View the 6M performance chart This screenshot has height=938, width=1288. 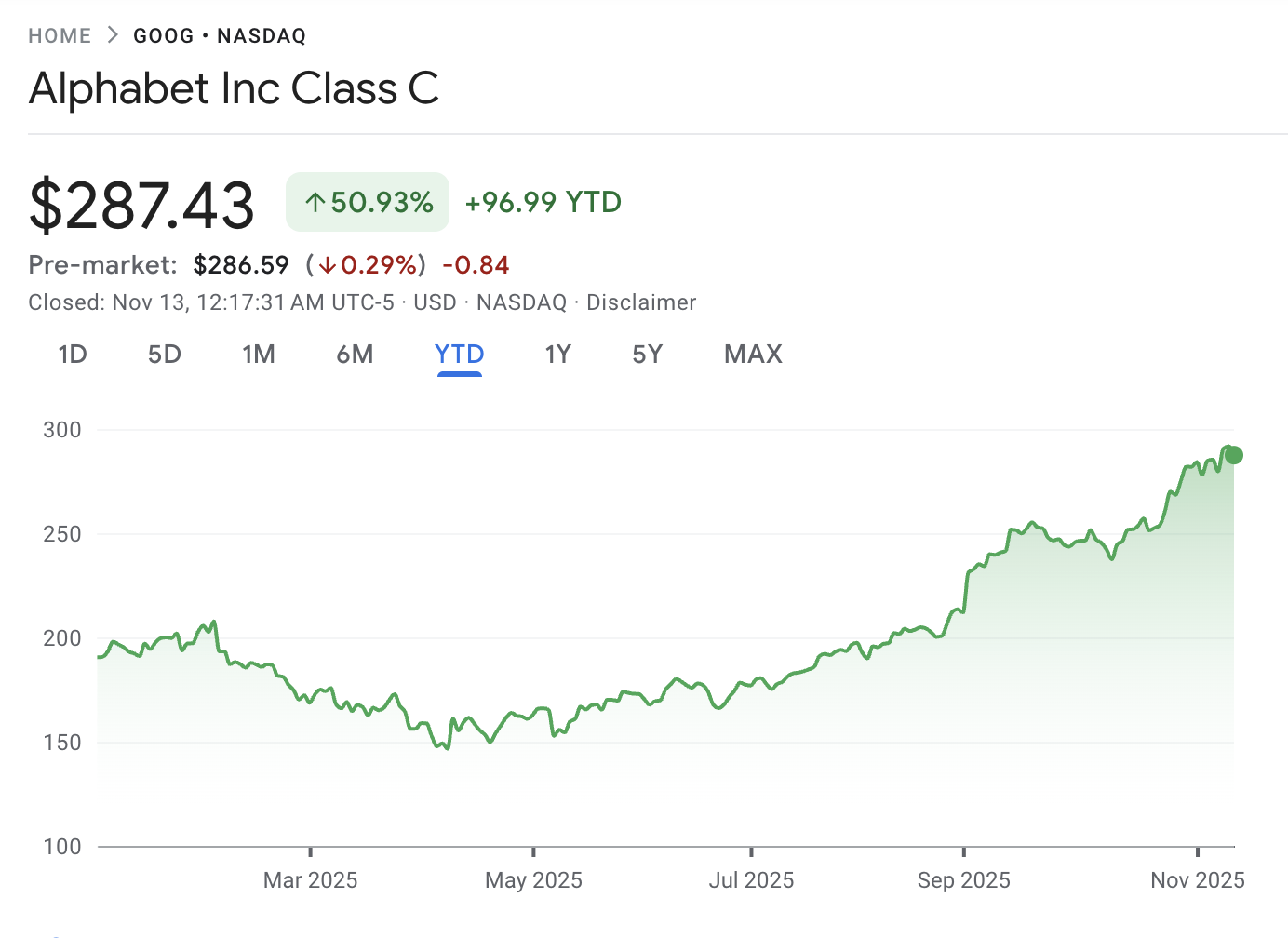(355, 355)
